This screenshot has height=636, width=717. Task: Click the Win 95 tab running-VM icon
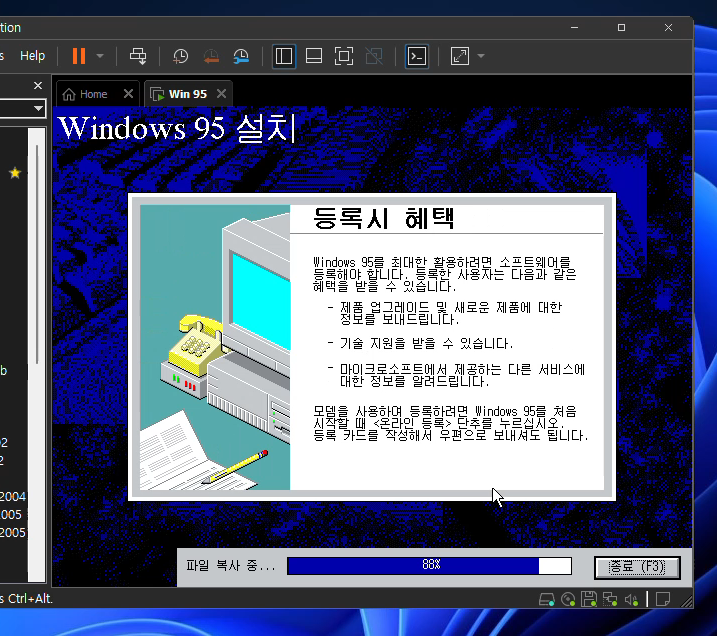[157, 94]
